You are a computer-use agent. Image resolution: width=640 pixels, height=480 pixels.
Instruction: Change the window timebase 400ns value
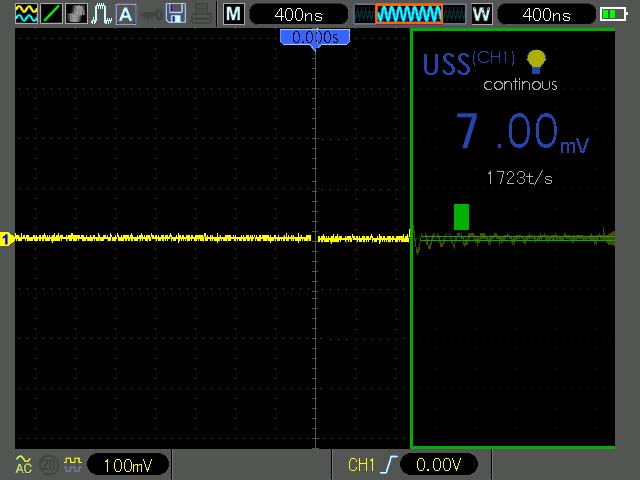point(547,15)
